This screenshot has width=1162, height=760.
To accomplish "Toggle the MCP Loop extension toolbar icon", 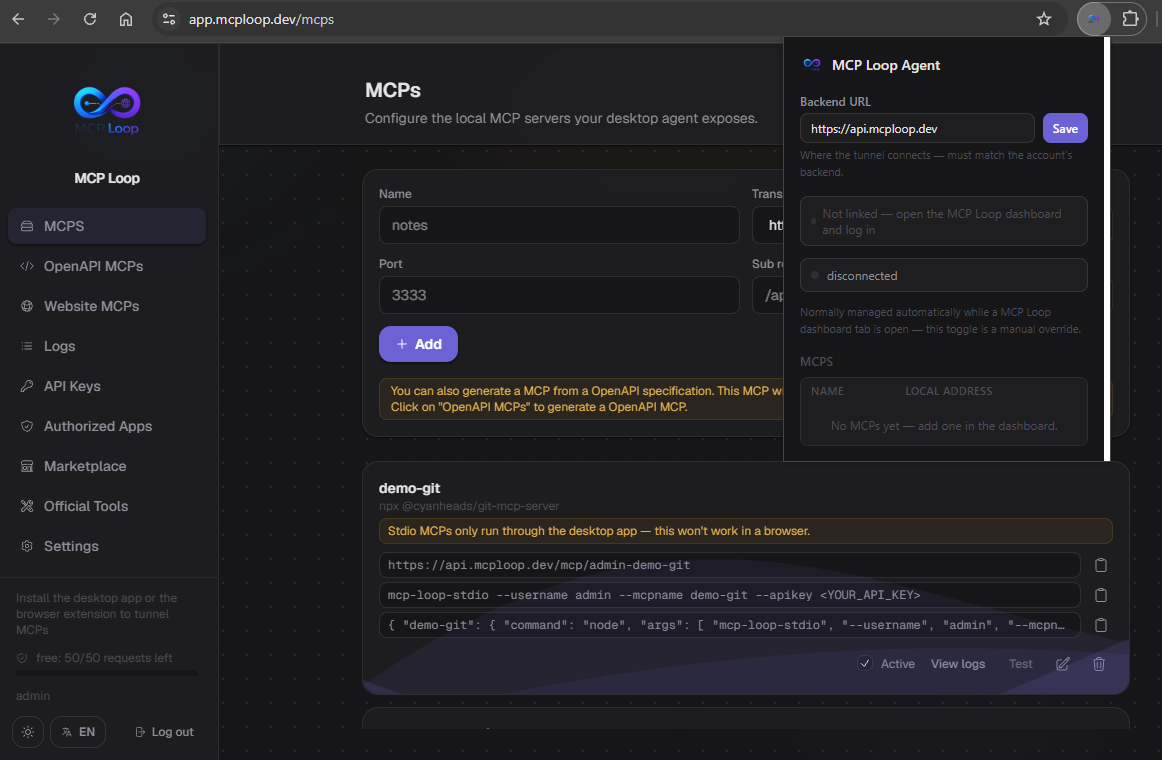I will 1094,19.
